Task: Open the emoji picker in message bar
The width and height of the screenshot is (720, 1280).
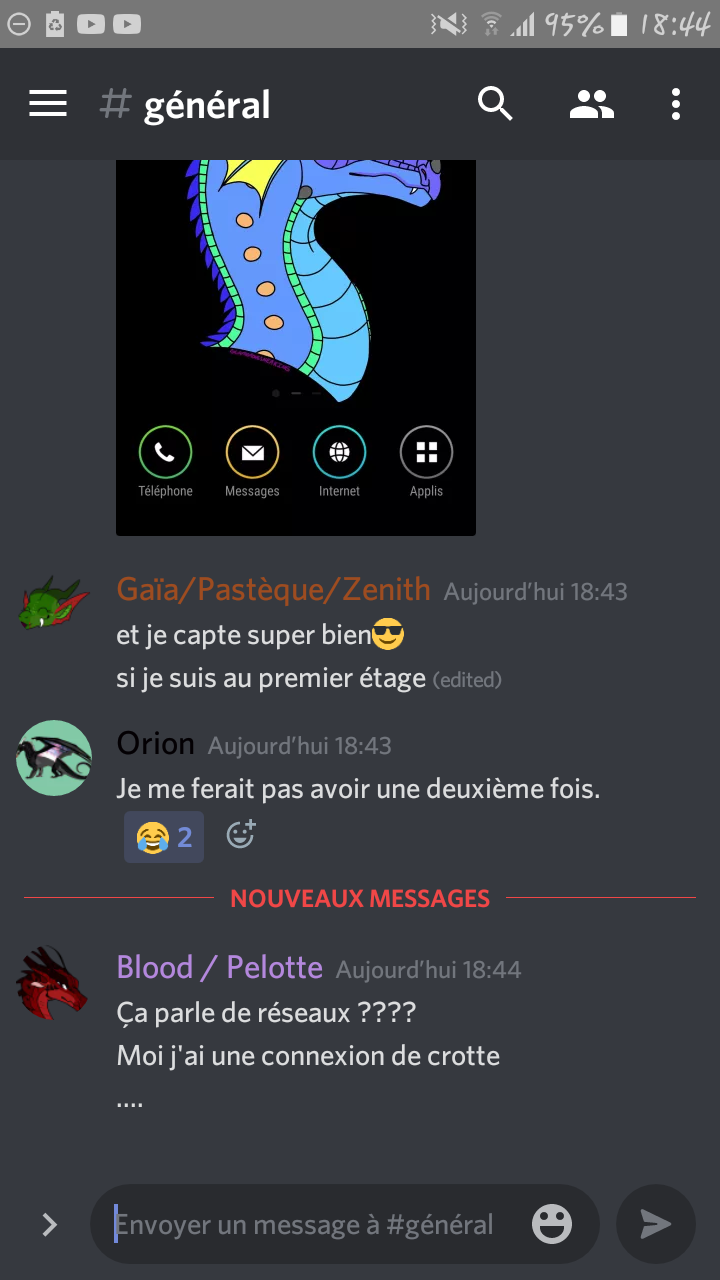Action: (552, 1224)
